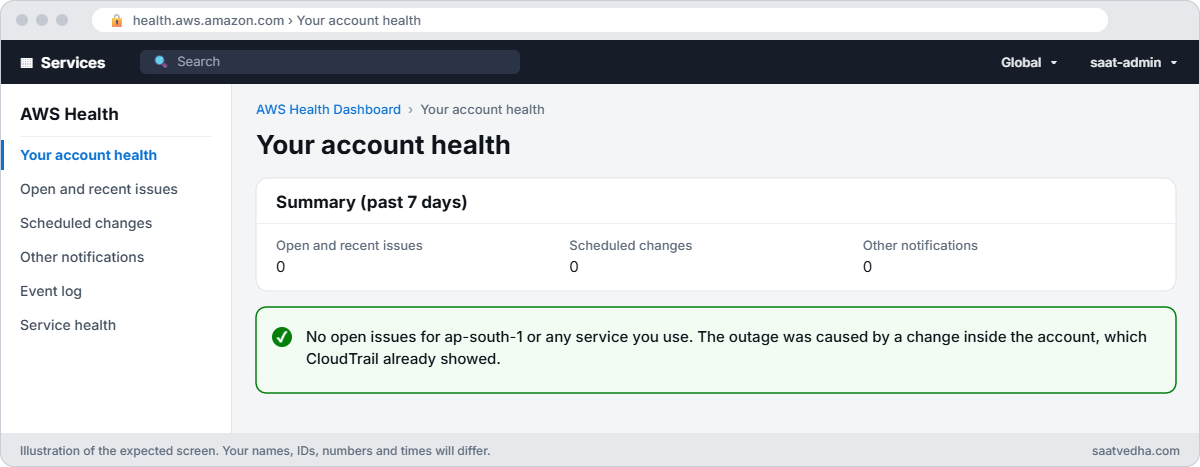This screenshot has width=1200, height=467.
Task: Click the browser address bar URL
Action: [277, 20]
